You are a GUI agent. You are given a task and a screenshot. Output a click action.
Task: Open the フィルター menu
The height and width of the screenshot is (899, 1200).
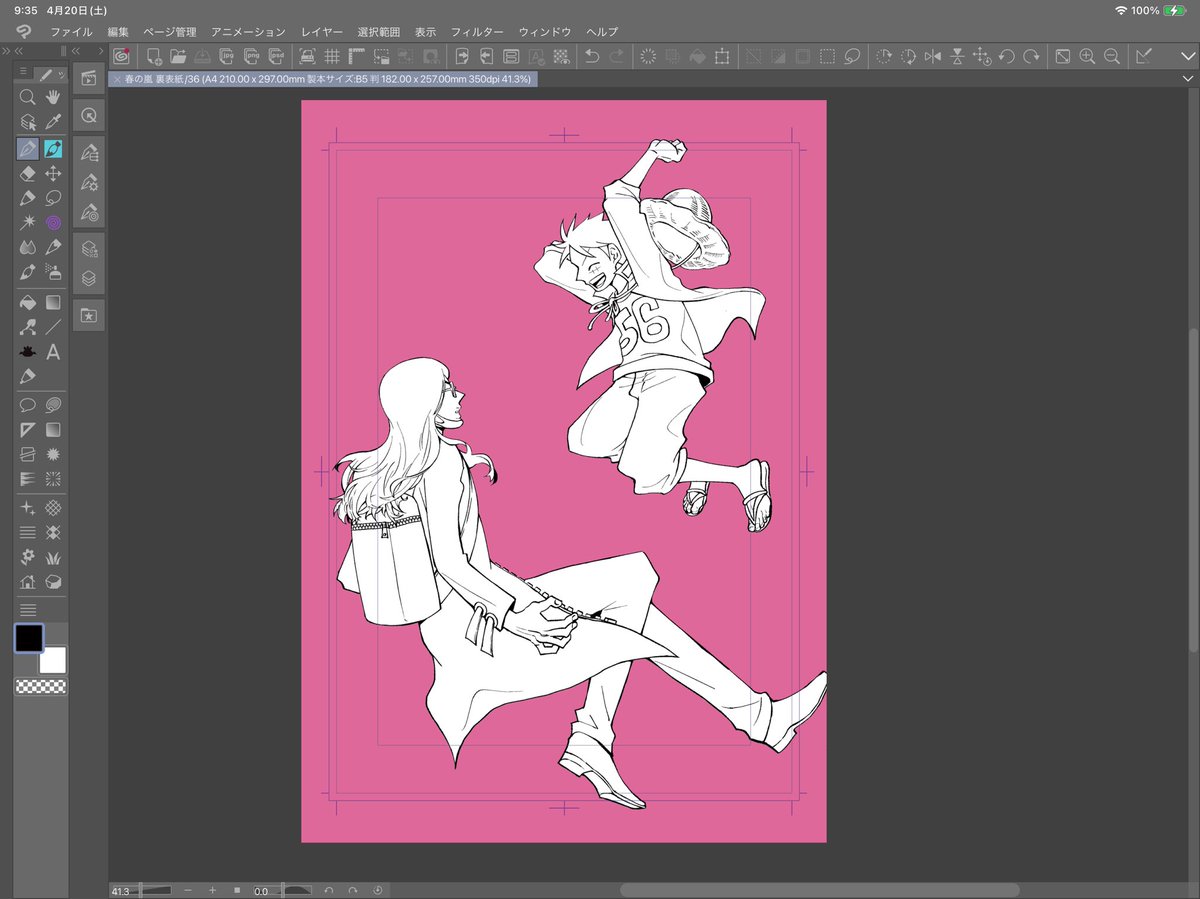[x=477, y=32]
